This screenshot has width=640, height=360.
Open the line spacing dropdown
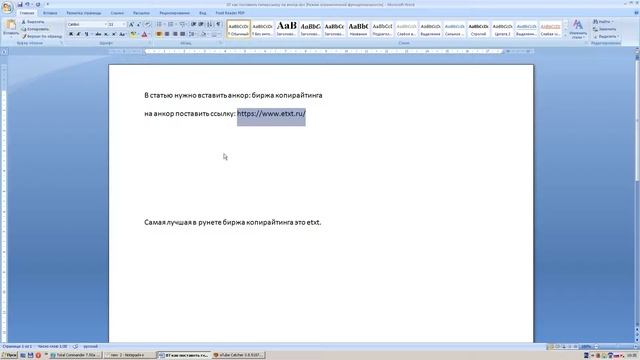[192, 34]
